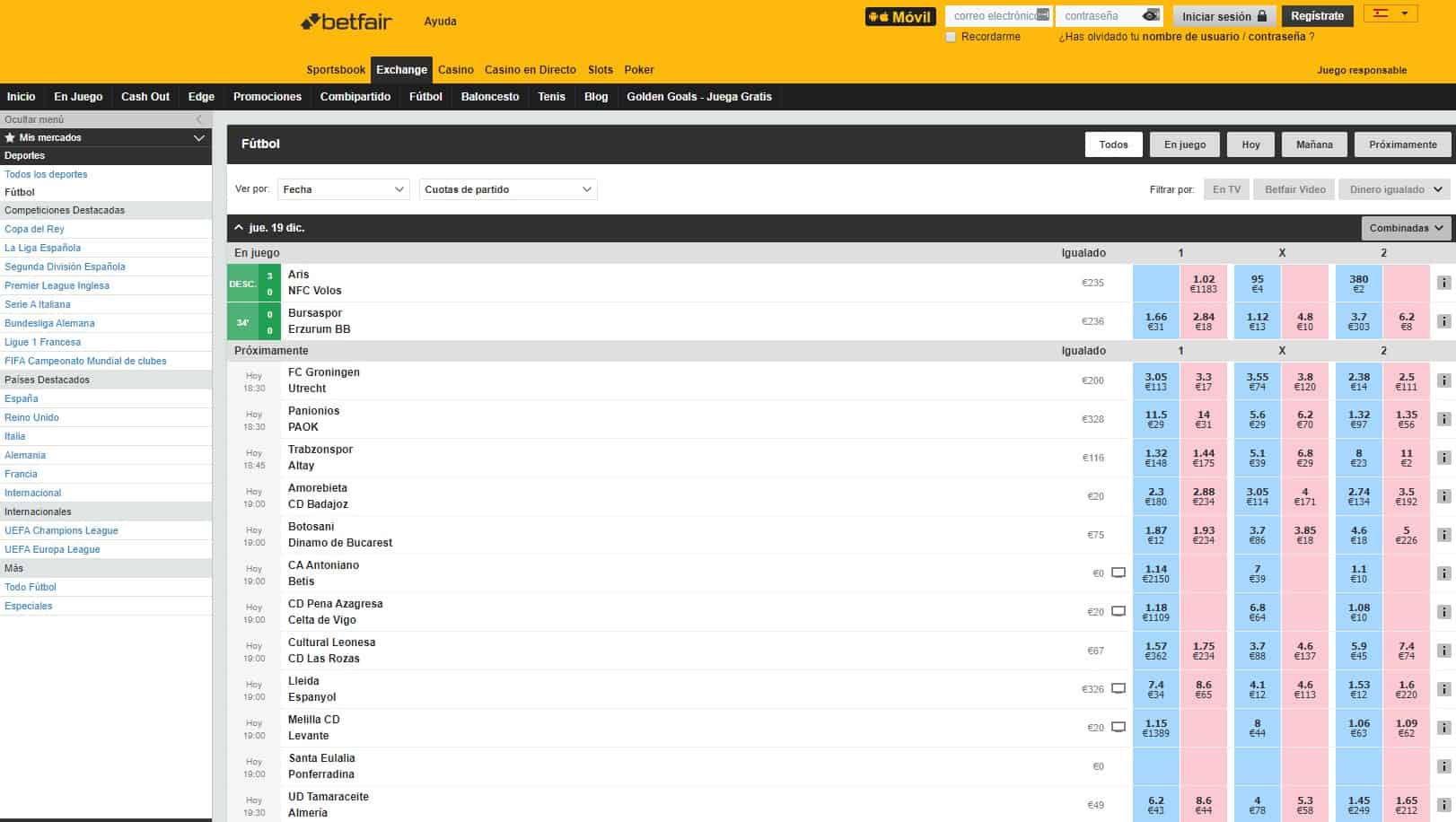Enable the Recordarme checkbox
1456x822 pixels.
click(950, 37)
